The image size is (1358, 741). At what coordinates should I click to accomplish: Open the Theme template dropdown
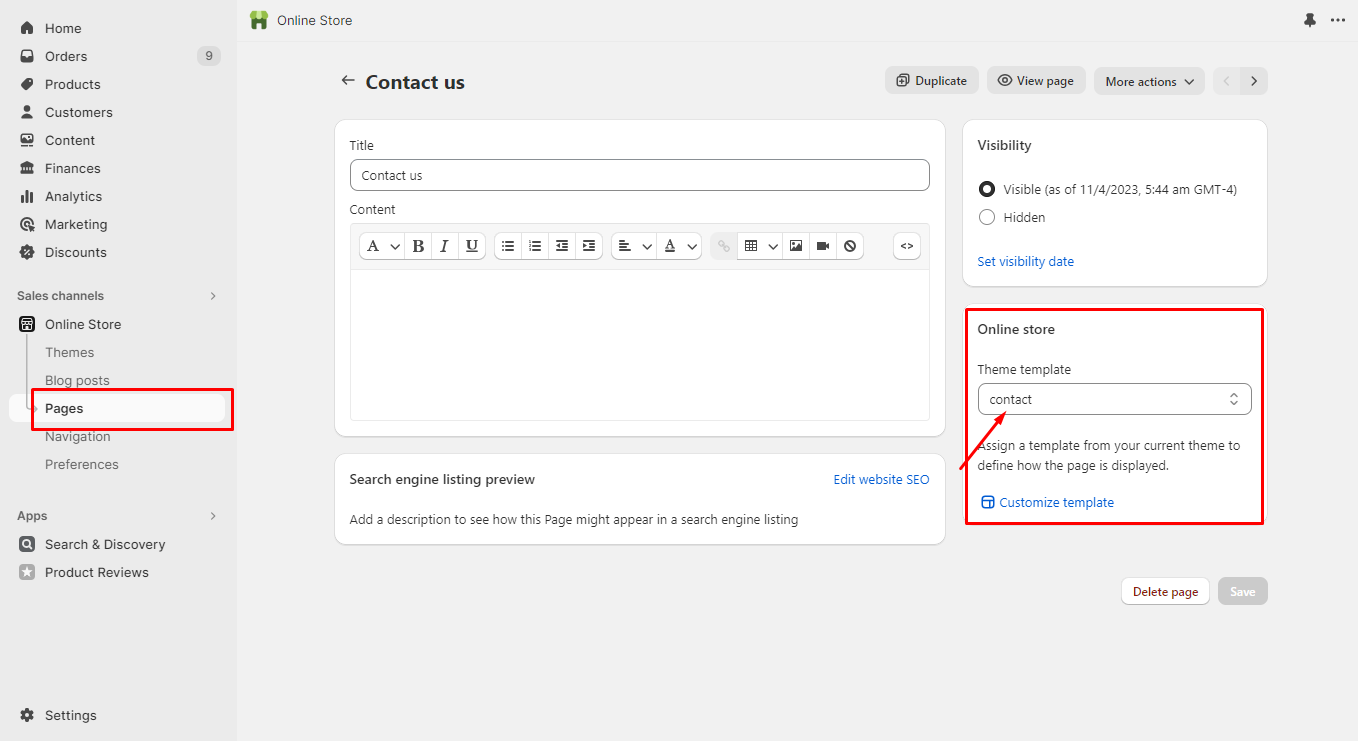[x=1114, y=399]
